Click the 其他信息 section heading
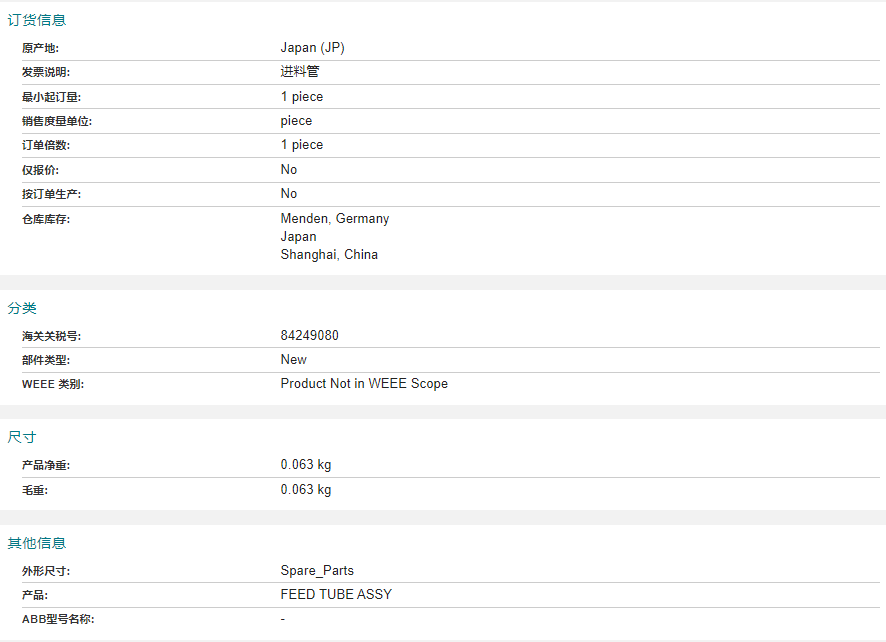 [37, 543]
